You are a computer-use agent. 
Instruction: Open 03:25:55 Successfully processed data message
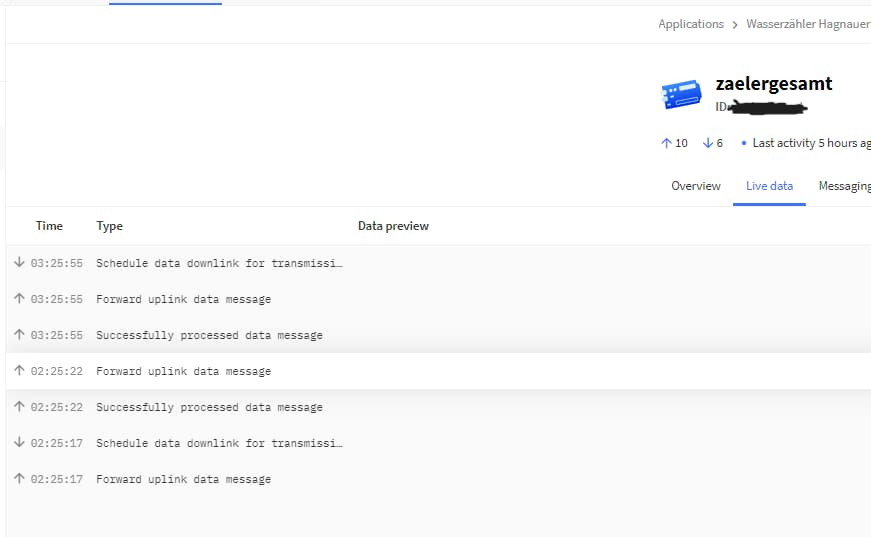[x=438, y=335]
